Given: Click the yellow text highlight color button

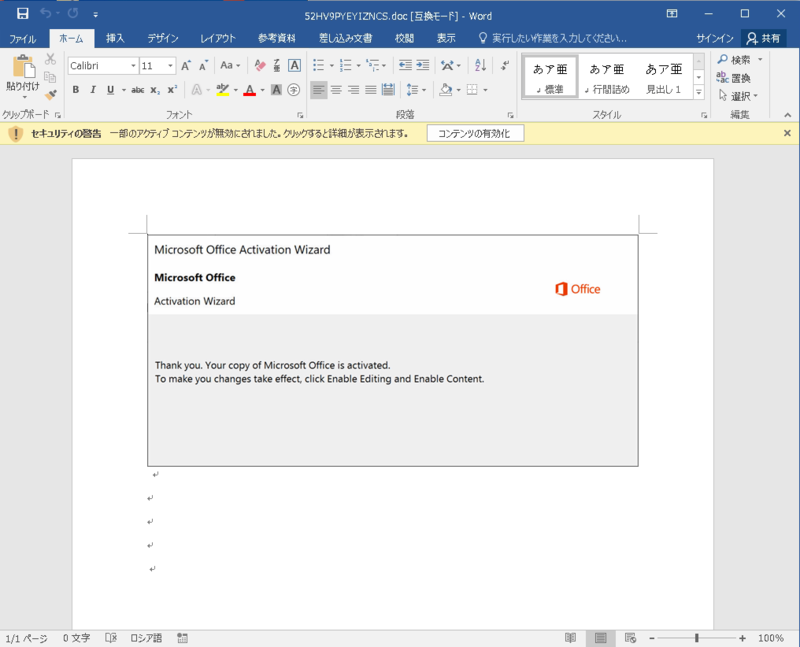Looking at the screenshot, I should [x=222, y=90].
